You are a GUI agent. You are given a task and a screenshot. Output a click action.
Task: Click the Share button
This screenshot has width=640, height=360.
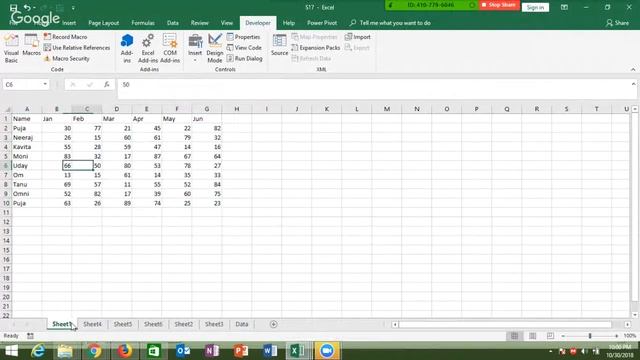click(x=617, y=23)
